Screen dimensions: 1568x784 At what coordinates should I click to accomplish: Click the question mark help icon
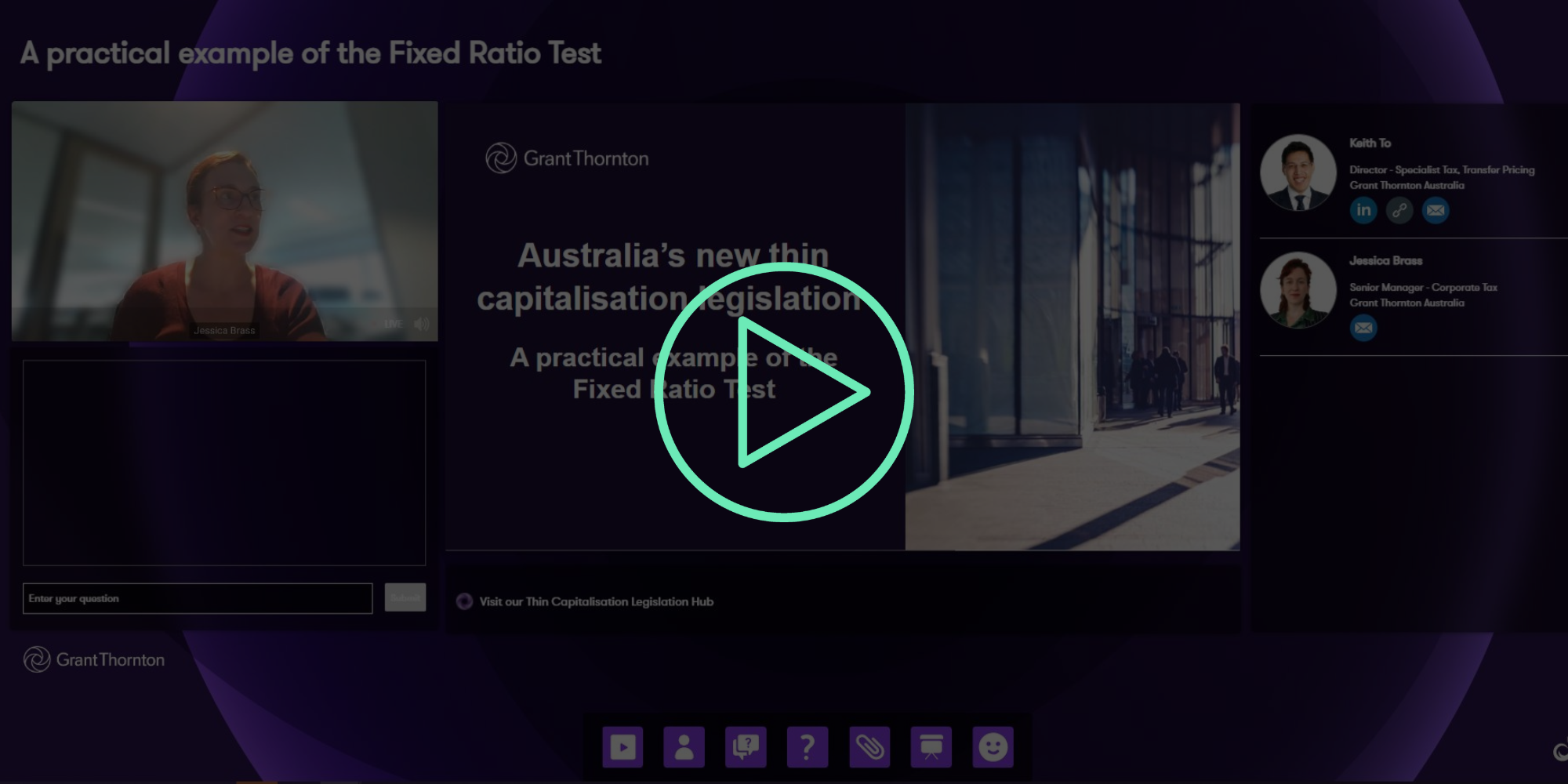[x=807, y=747]
